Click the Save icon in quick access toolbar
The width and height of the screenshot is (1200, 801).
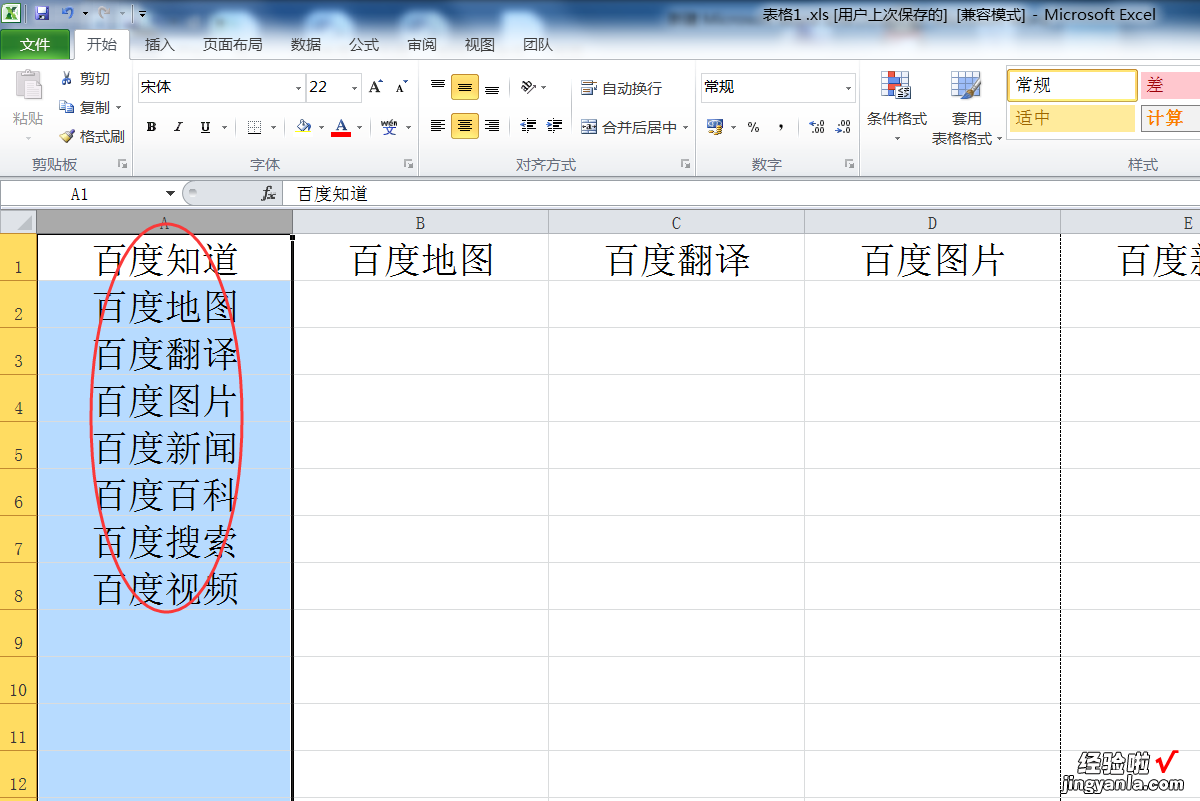[42, 14]
